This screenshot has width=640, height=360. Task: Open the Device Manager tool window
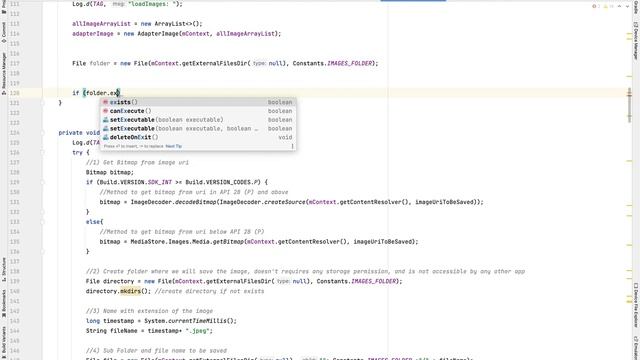[636, 41]
